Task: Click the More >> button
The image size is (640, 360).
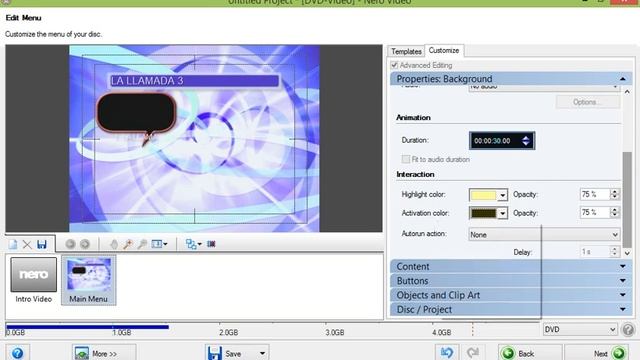Action: tap(104, 353)
